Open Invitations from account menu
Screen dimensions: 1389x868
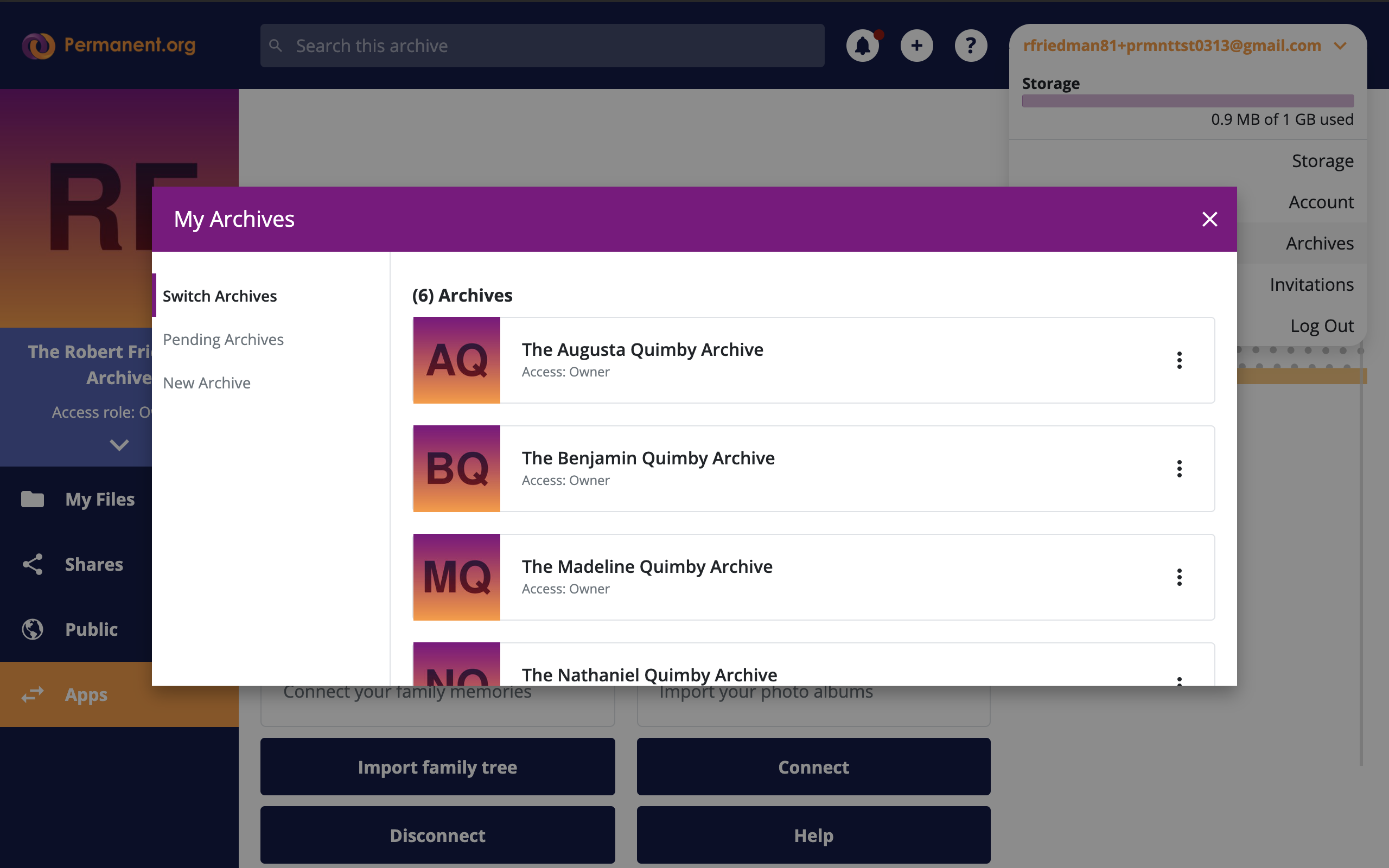click(1311, 284)
